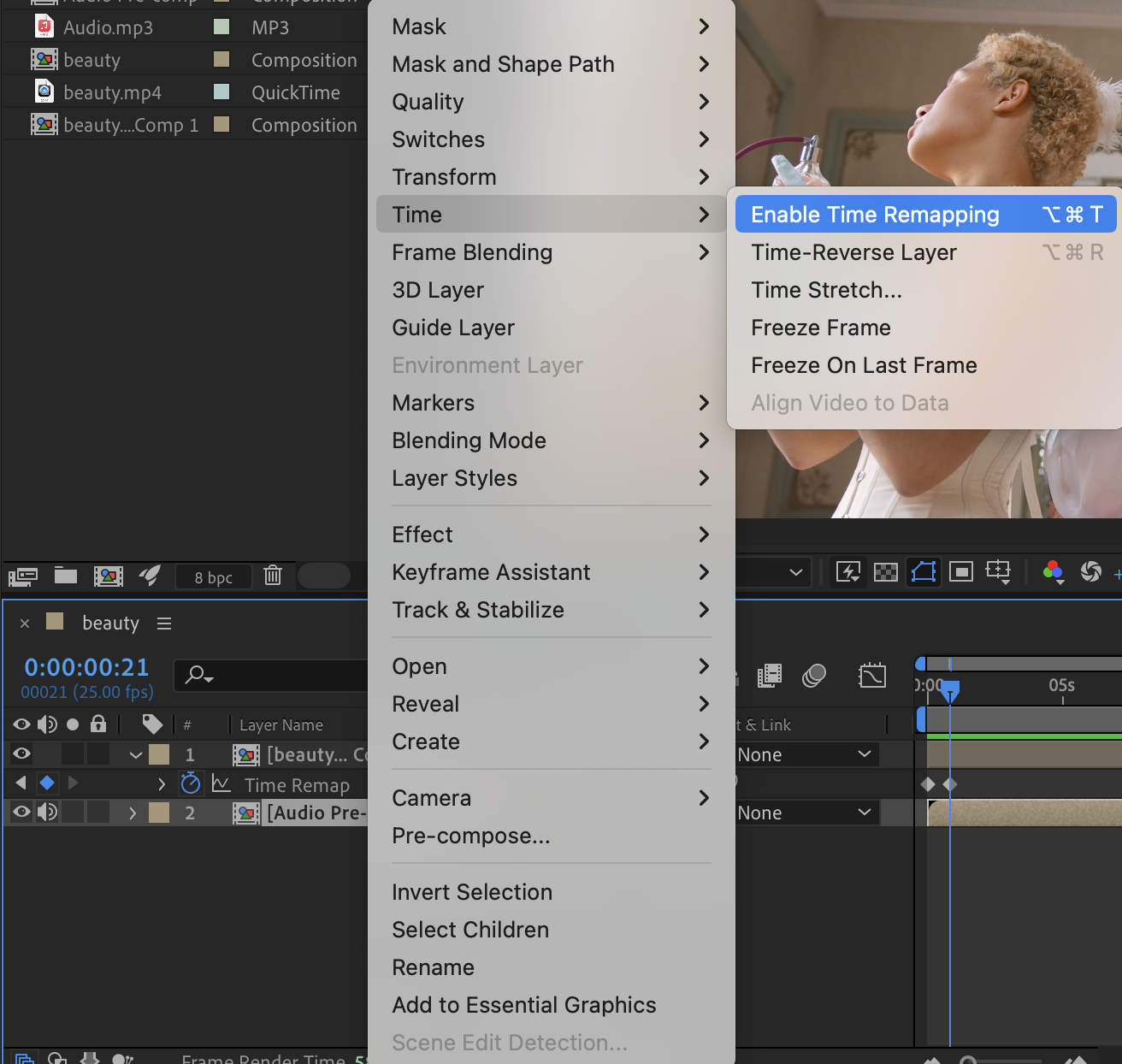Select Enable Time Remapping from the submenu

(x=875, y=215)
